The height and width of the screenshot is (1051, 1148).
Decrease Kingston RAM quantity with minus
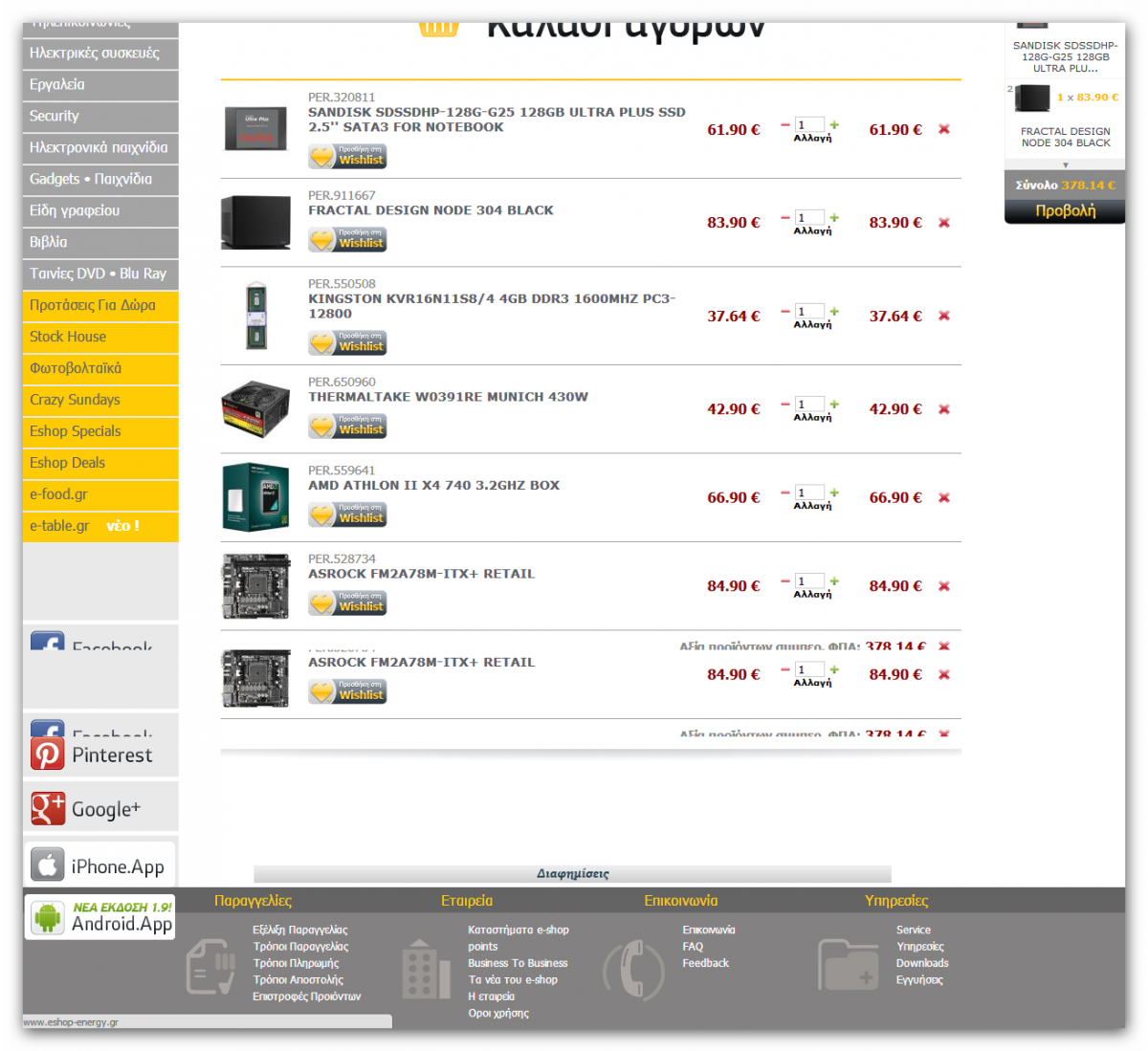coord(785,311)
